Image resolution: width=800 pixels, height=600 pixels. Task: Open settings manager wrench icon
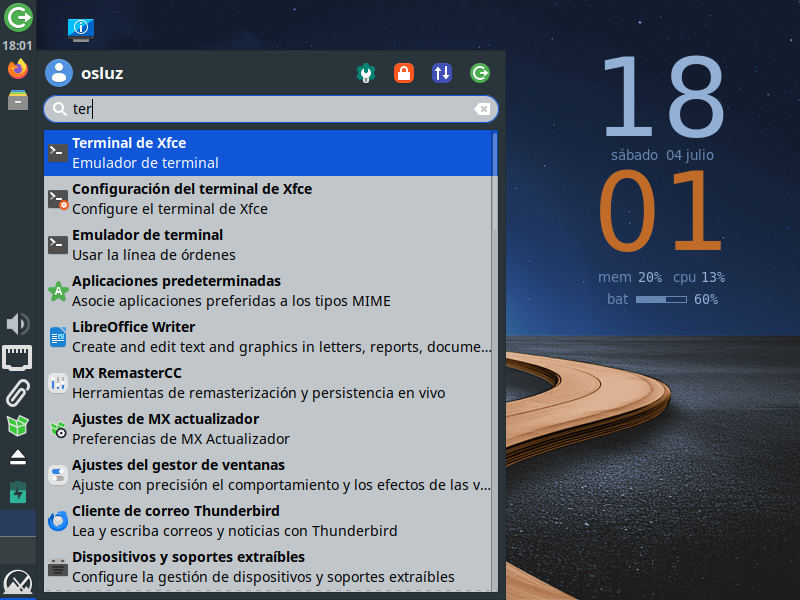[x=366, y=73]
